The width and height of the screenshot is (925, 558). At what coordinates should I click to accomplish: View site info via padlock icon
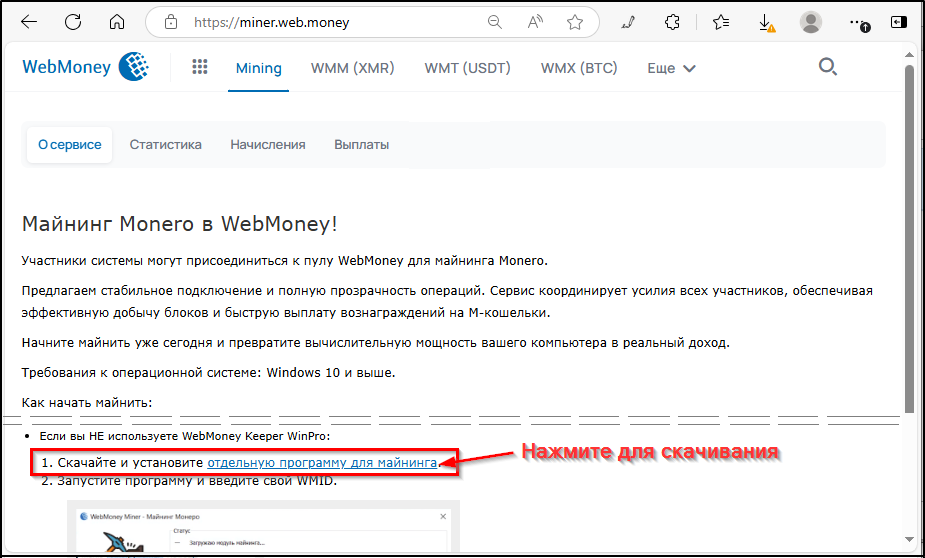(171, 22)
